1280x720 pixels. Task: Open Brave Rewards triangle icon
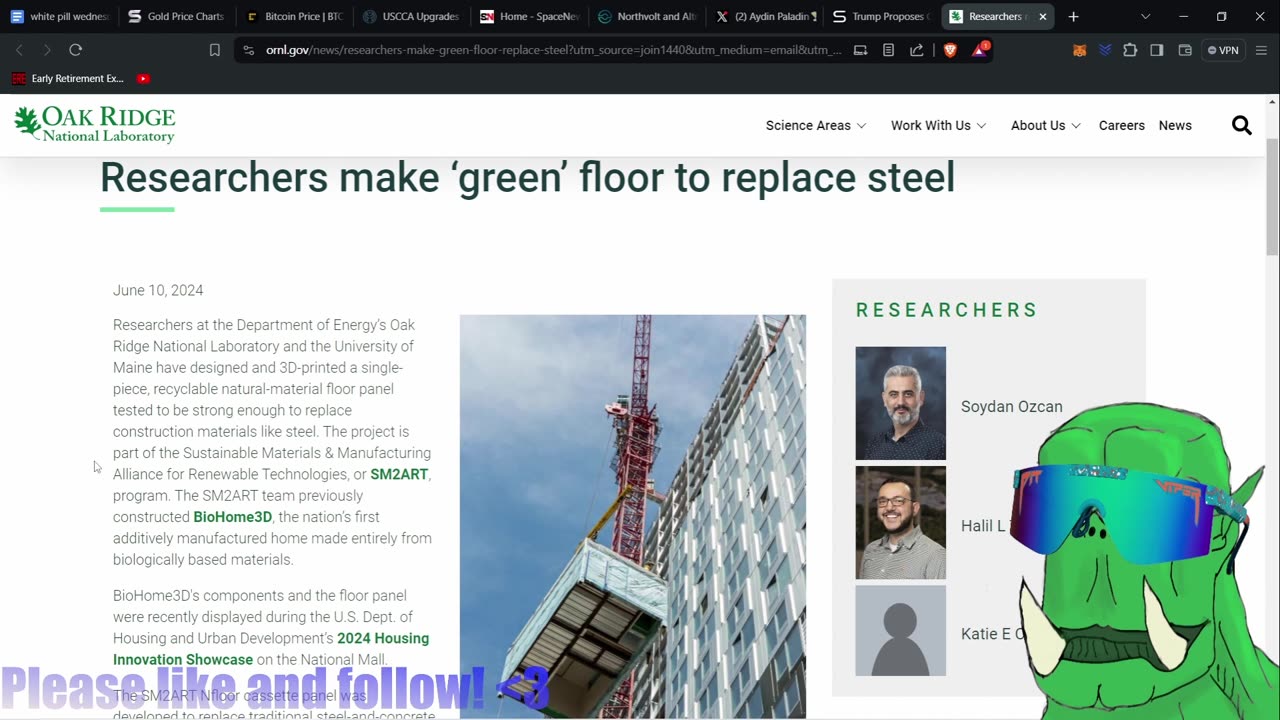click(x=980, y=50)
